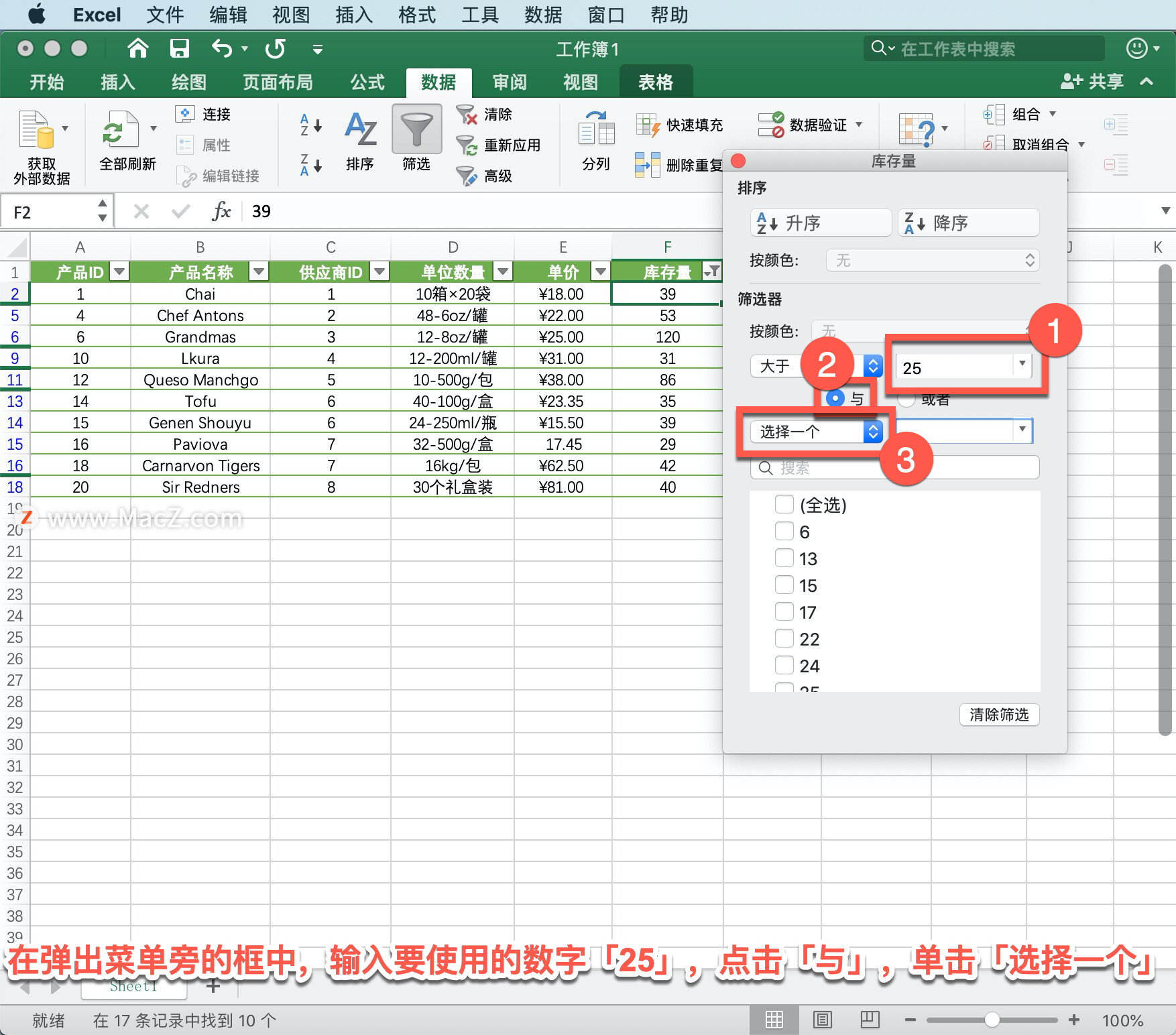Click the 降序 descending sort button
Viewport: 1176px width, 1035px height.
[969, 223]
